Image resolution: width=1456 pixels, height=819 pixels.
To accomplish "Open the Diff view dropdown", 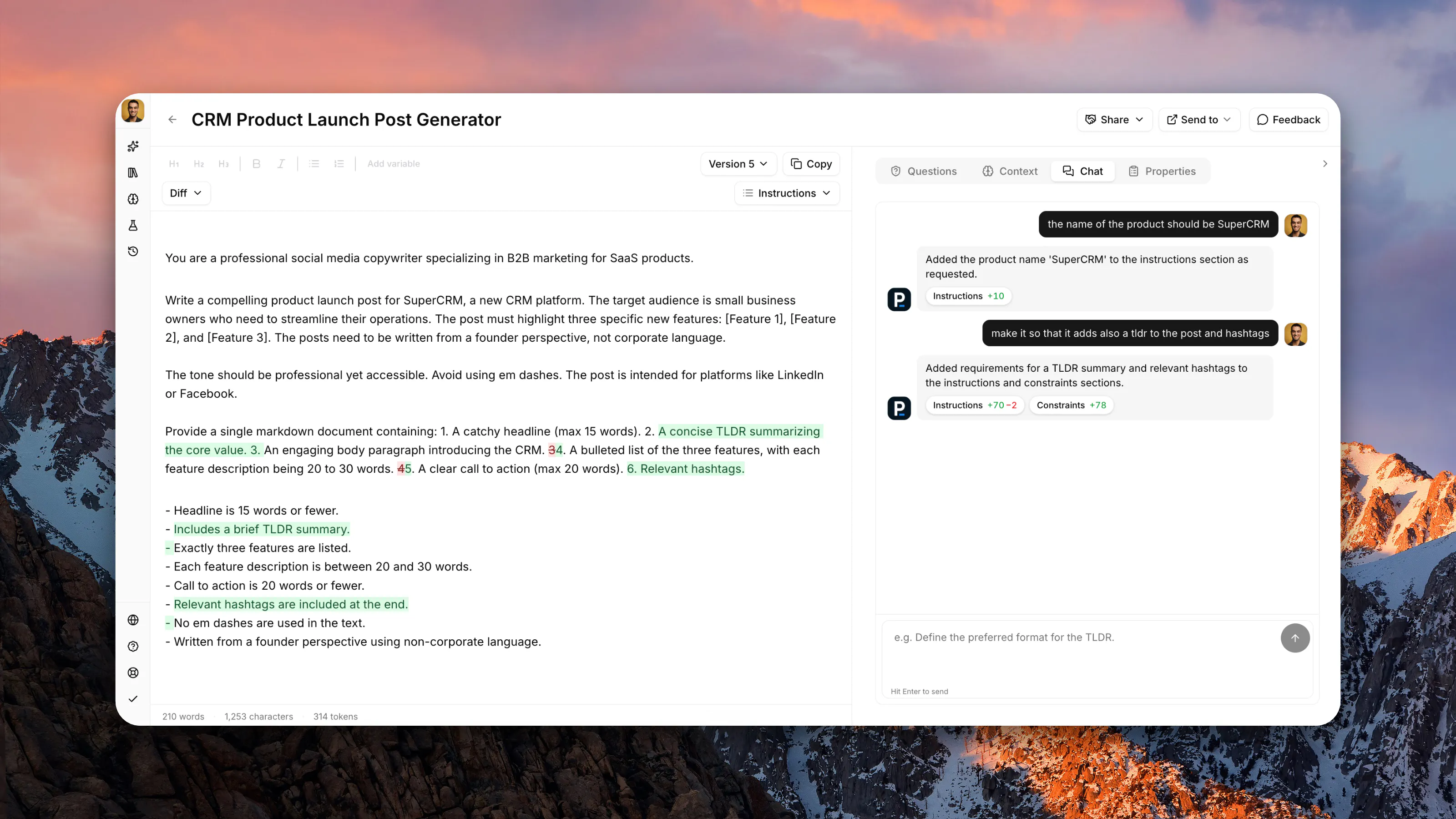I will (x=186, y=193).
